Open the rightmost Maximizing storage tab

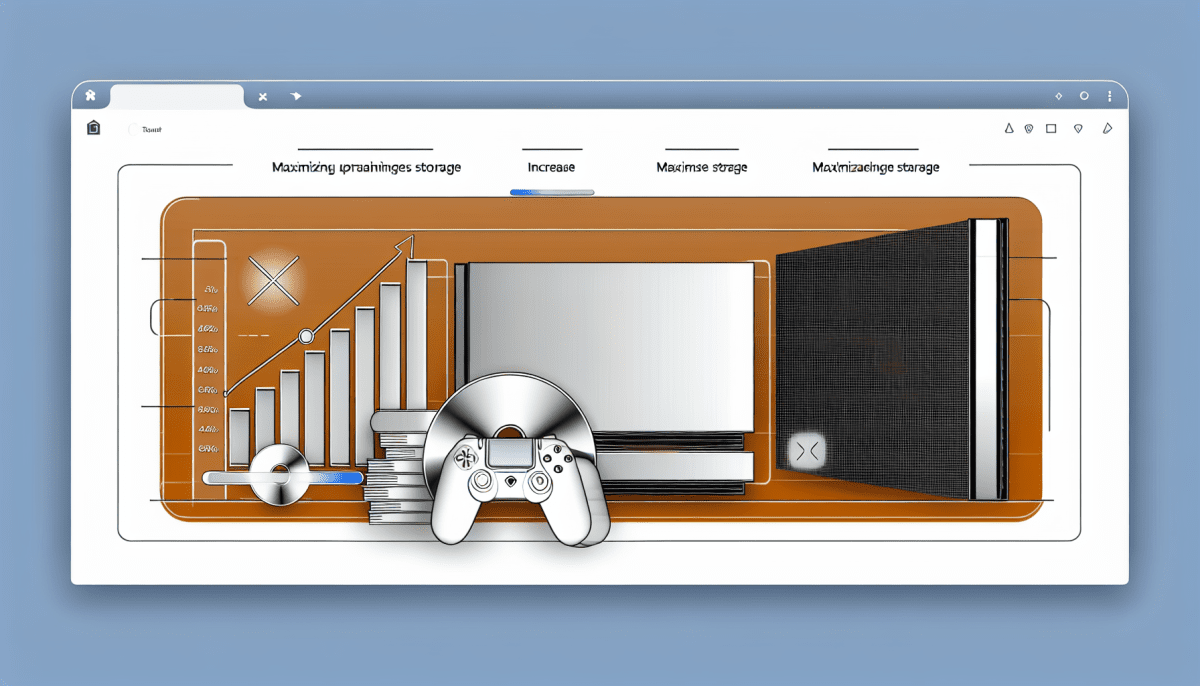[875, 167]
